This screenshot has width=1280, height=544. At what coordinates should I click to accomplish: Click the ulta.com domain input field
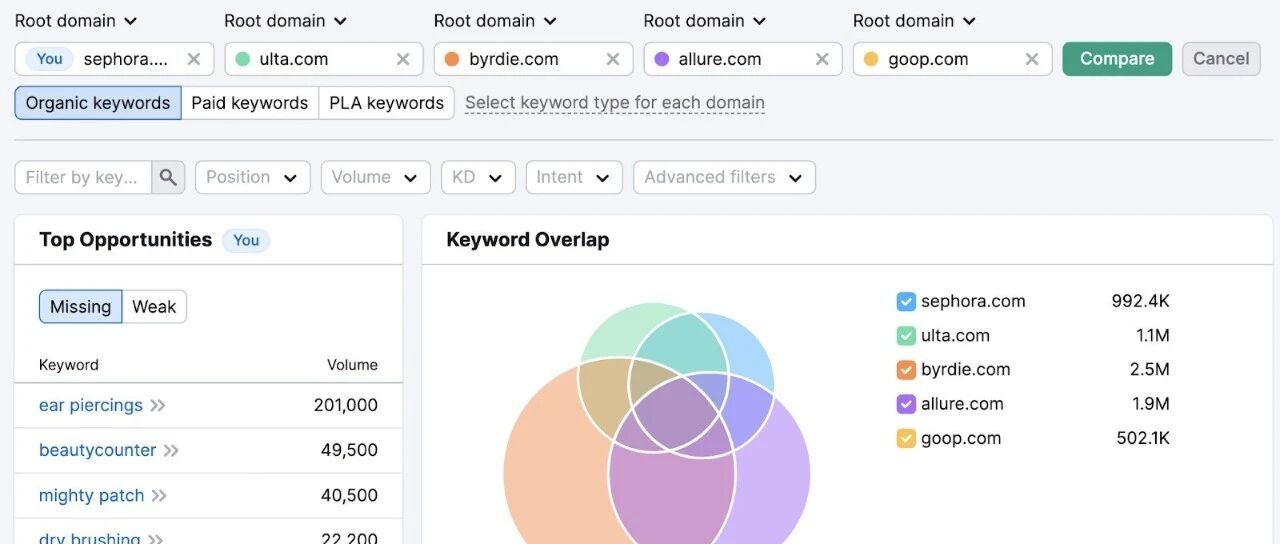pyautogui.click(x=322, y=59)
